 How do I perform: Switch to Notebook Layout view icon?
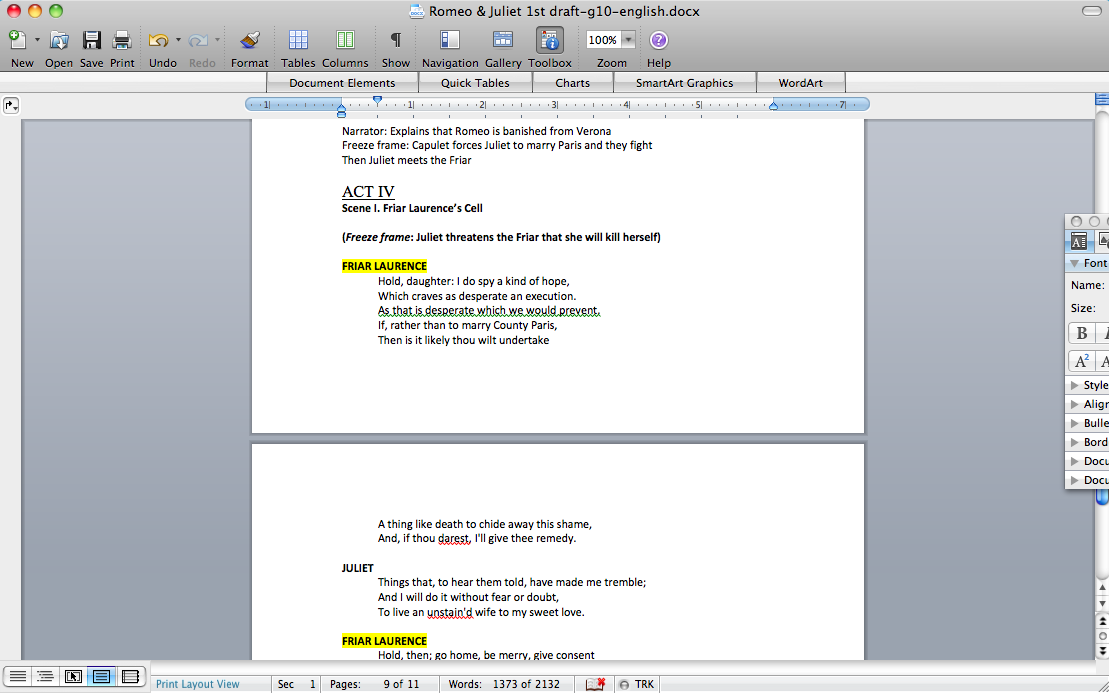point(130,677)
